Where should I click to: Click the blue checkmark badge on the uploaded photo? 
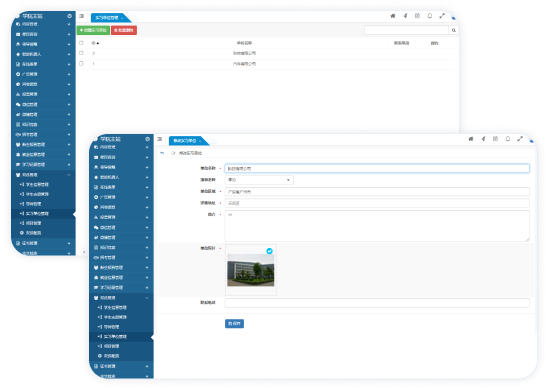[269, 251]
